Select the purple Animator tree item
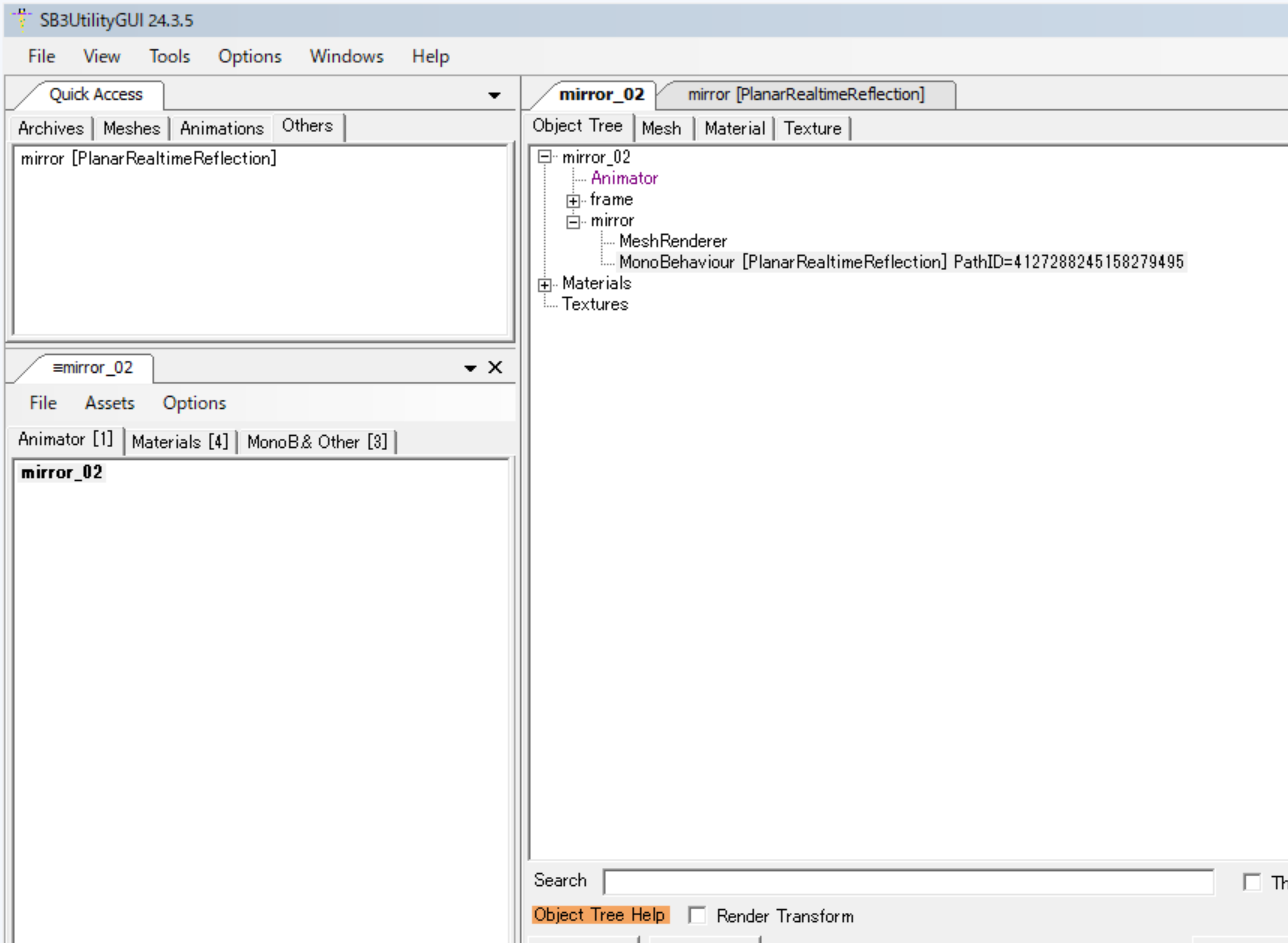Screen dimensions: 1288x943 [624, 178]
